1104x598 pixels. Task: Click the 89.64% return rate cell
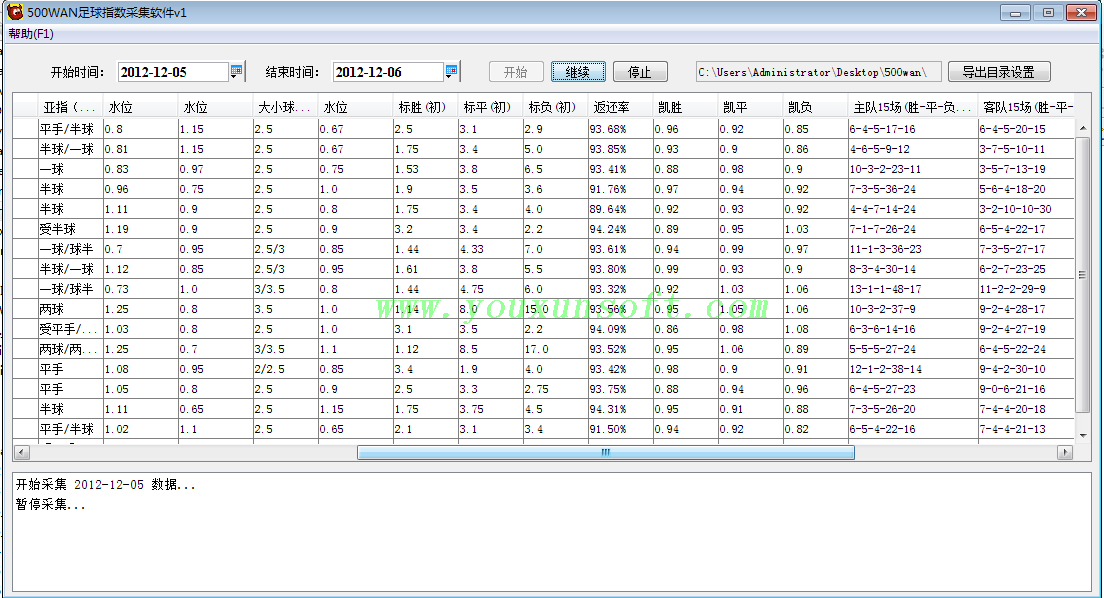620,209
